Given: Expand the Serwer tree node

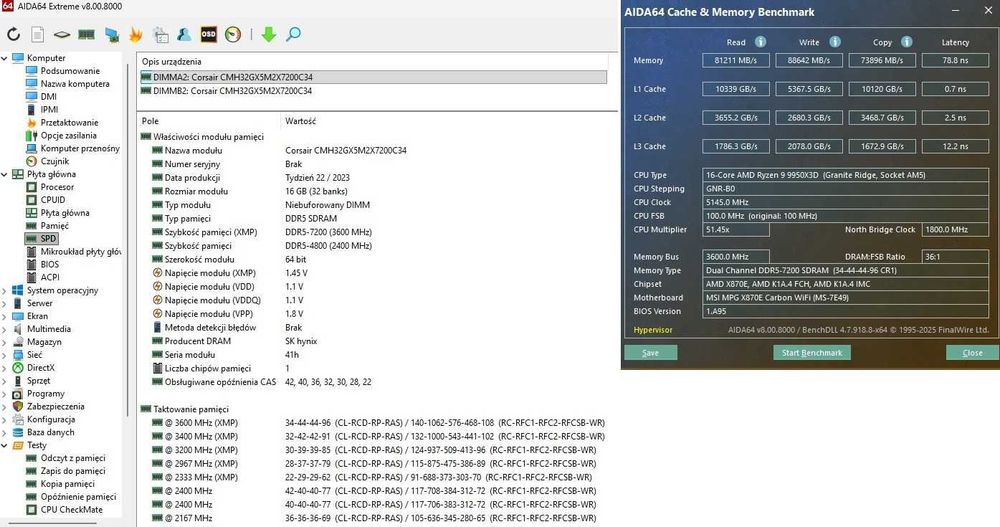Looking at the screenshot, I should click(4, 303).
